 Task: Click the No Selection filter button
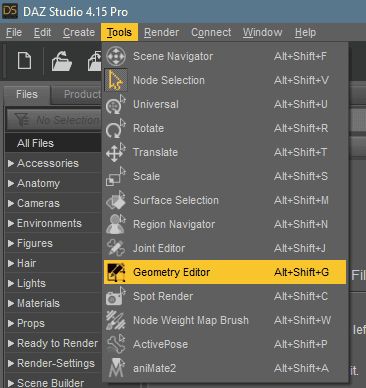point(54,120)
